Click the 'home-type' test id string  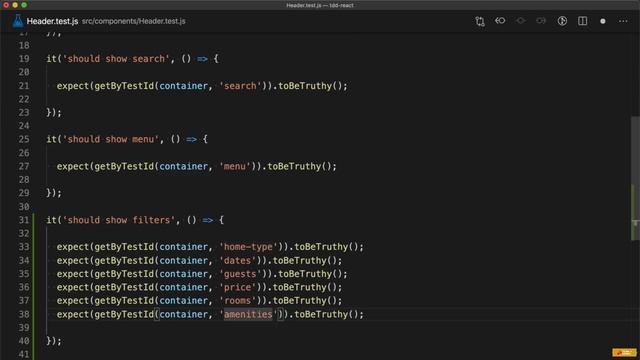pos(248,247)
